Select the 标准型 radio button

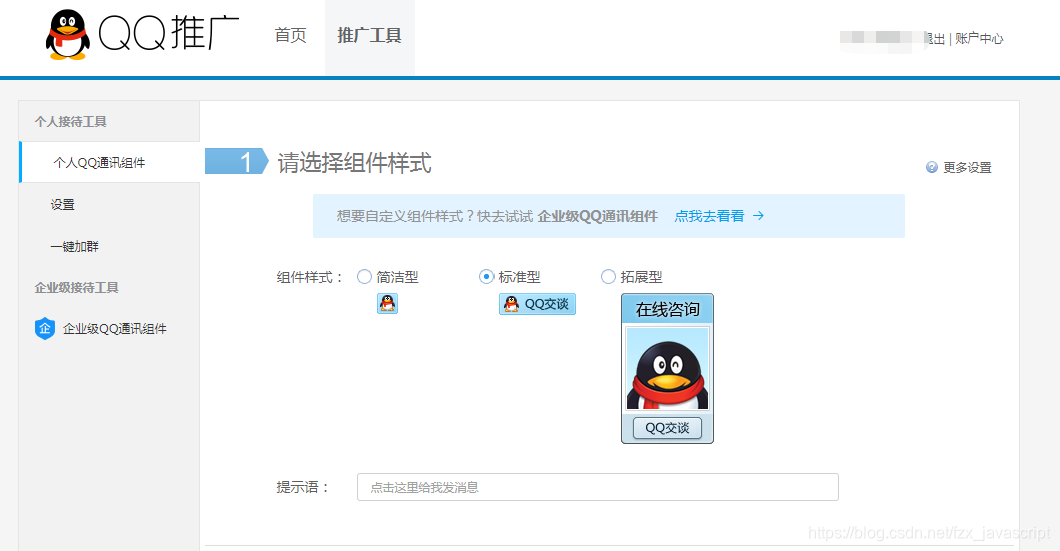coord(486,277)
